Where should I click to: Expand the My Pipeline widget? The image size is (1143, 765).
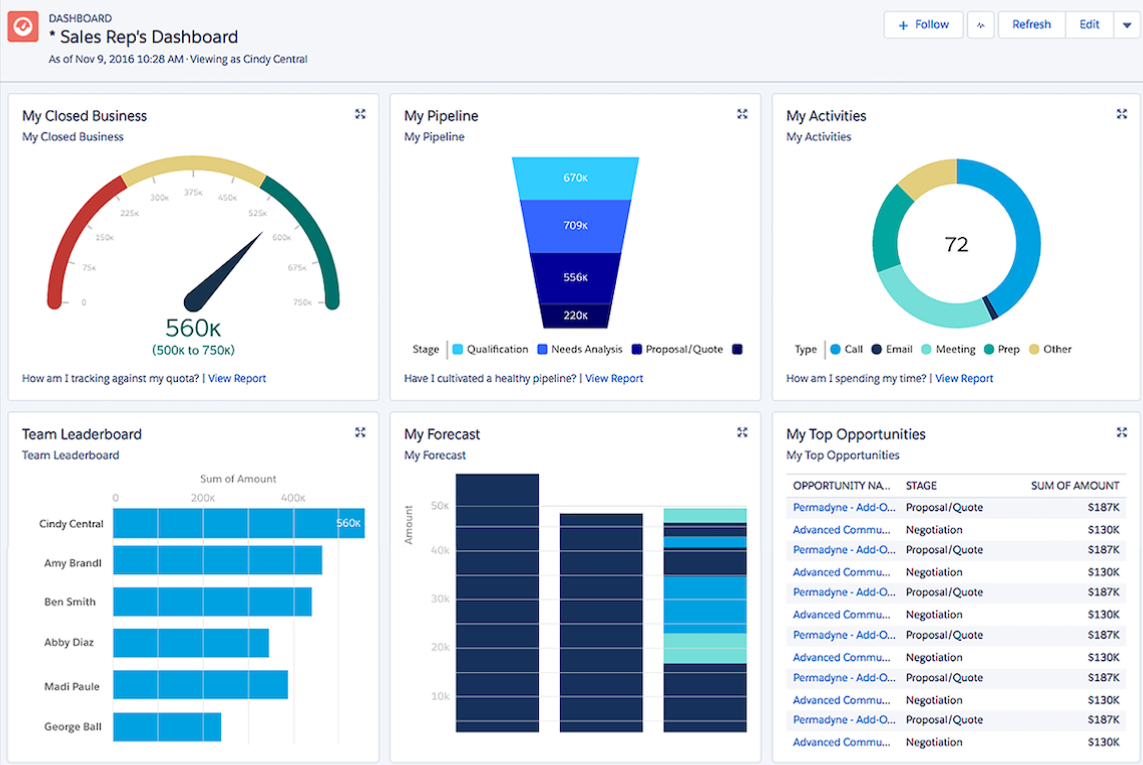point(742,114)
